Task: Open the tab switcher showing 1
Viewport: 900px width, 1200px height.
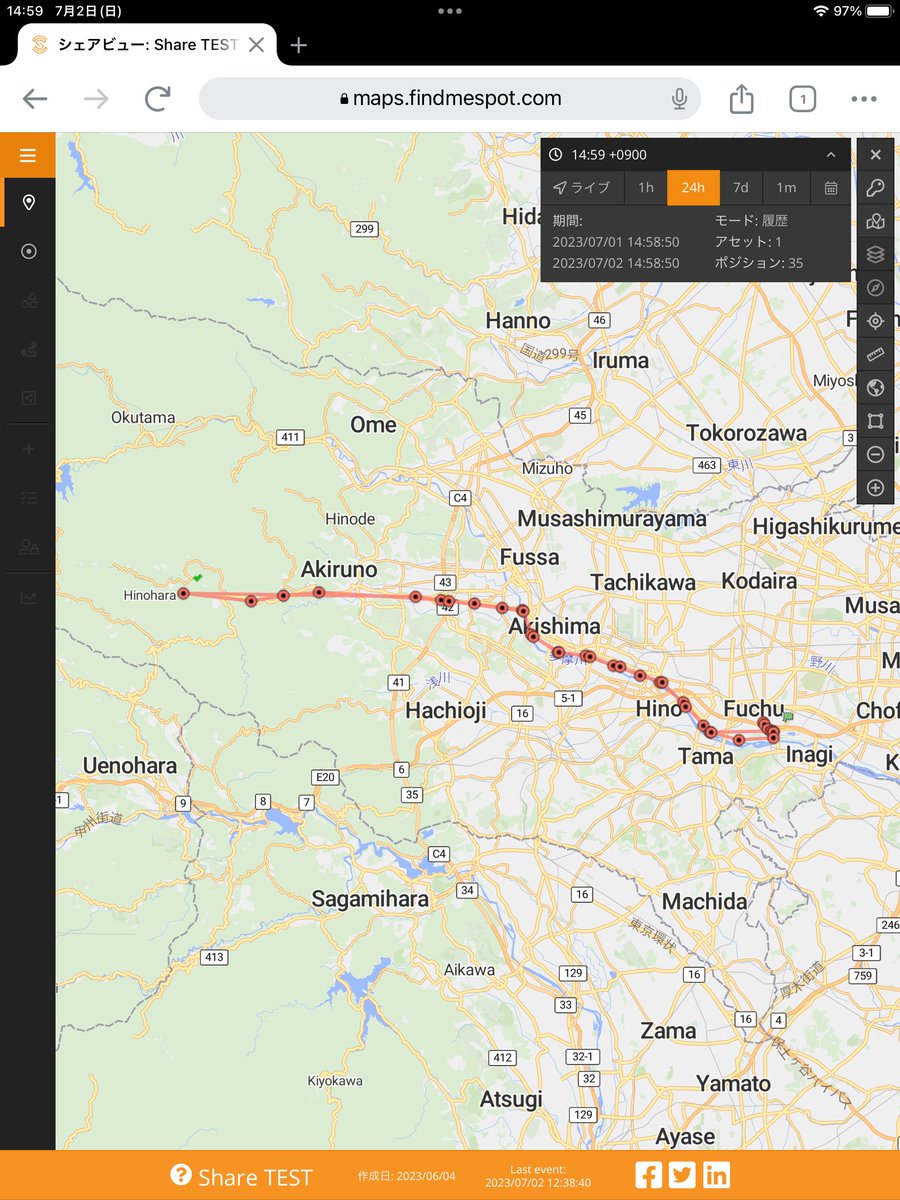Action: [x=802, y=99]
